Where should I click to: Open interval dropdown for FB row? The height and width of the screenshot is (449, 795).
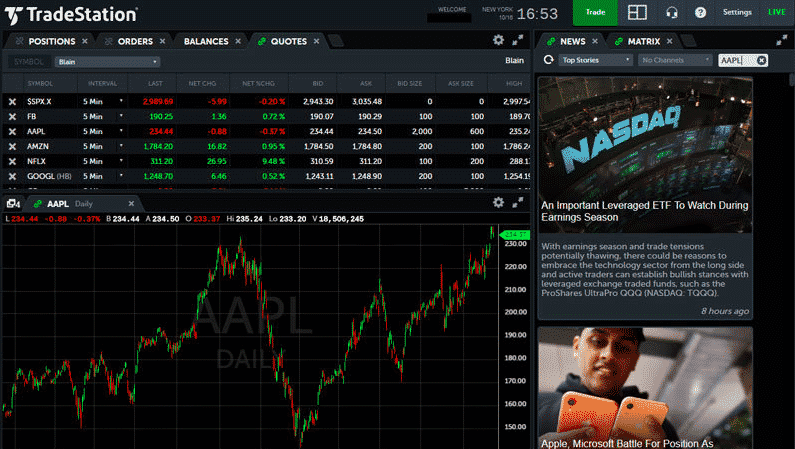tap(121, 116)
